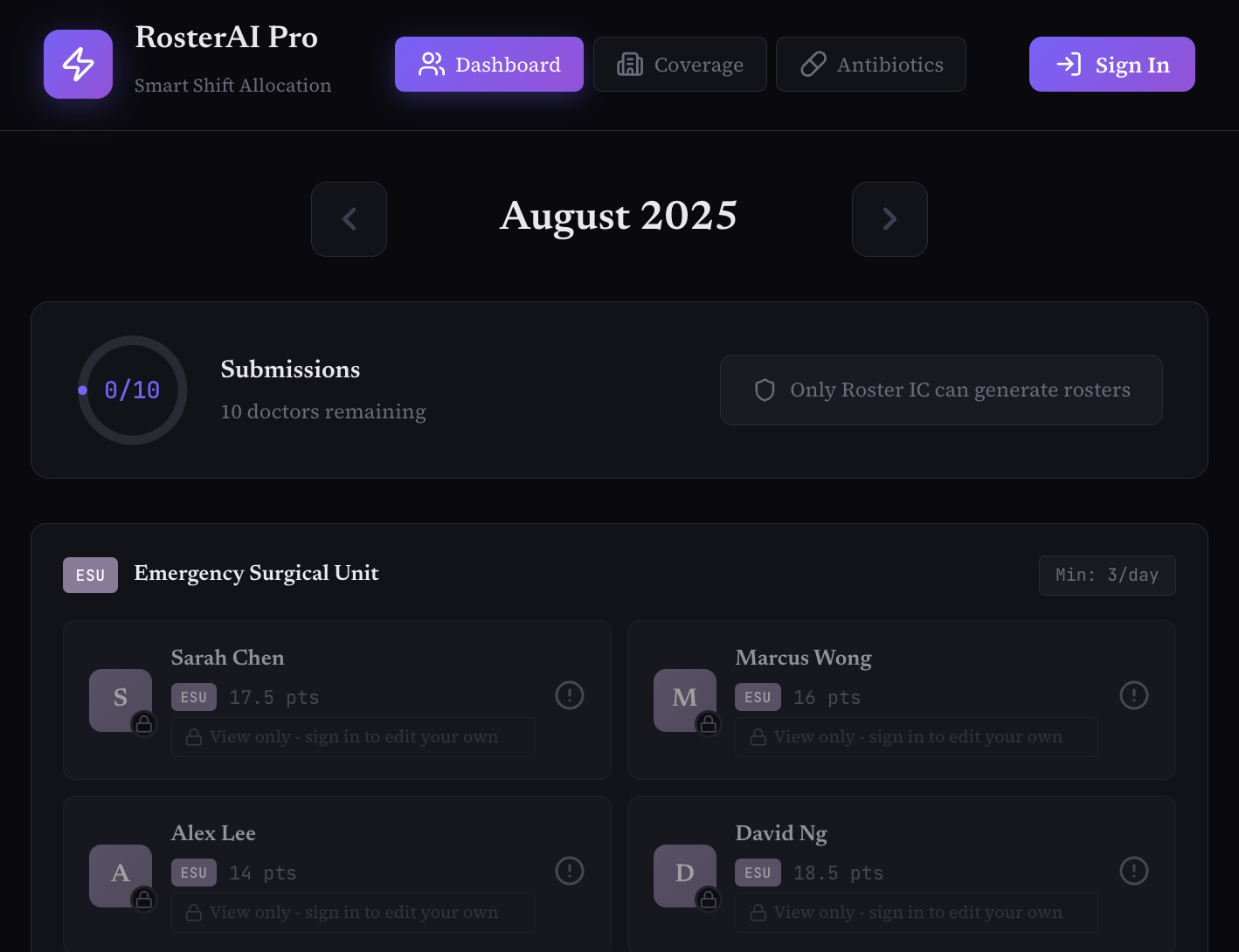Viewport: 1239px width, 952px height.
Task: Click the alert icon on David Ng's card
Action: (x=1133, y=871)
